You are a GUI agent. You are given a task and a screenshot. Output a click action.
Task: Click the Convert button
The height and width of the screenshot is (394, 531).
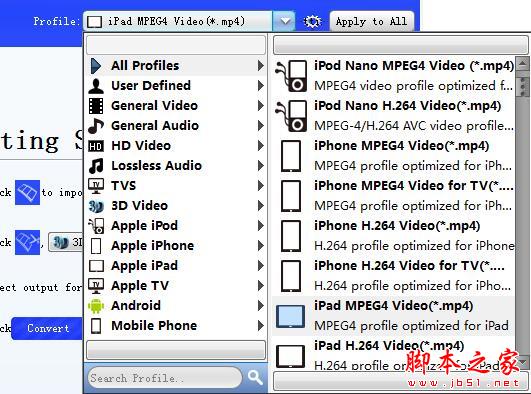tap(47, 329)
